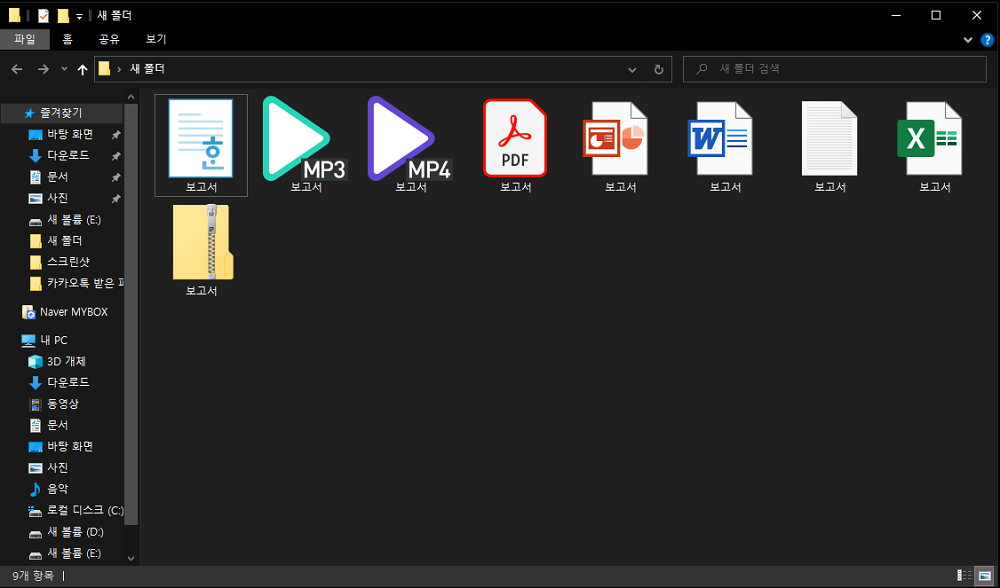Screen dimensions: 1000x588
Task: Click the folder icon at the title bar's left edge
Action: tap(15, 15)
